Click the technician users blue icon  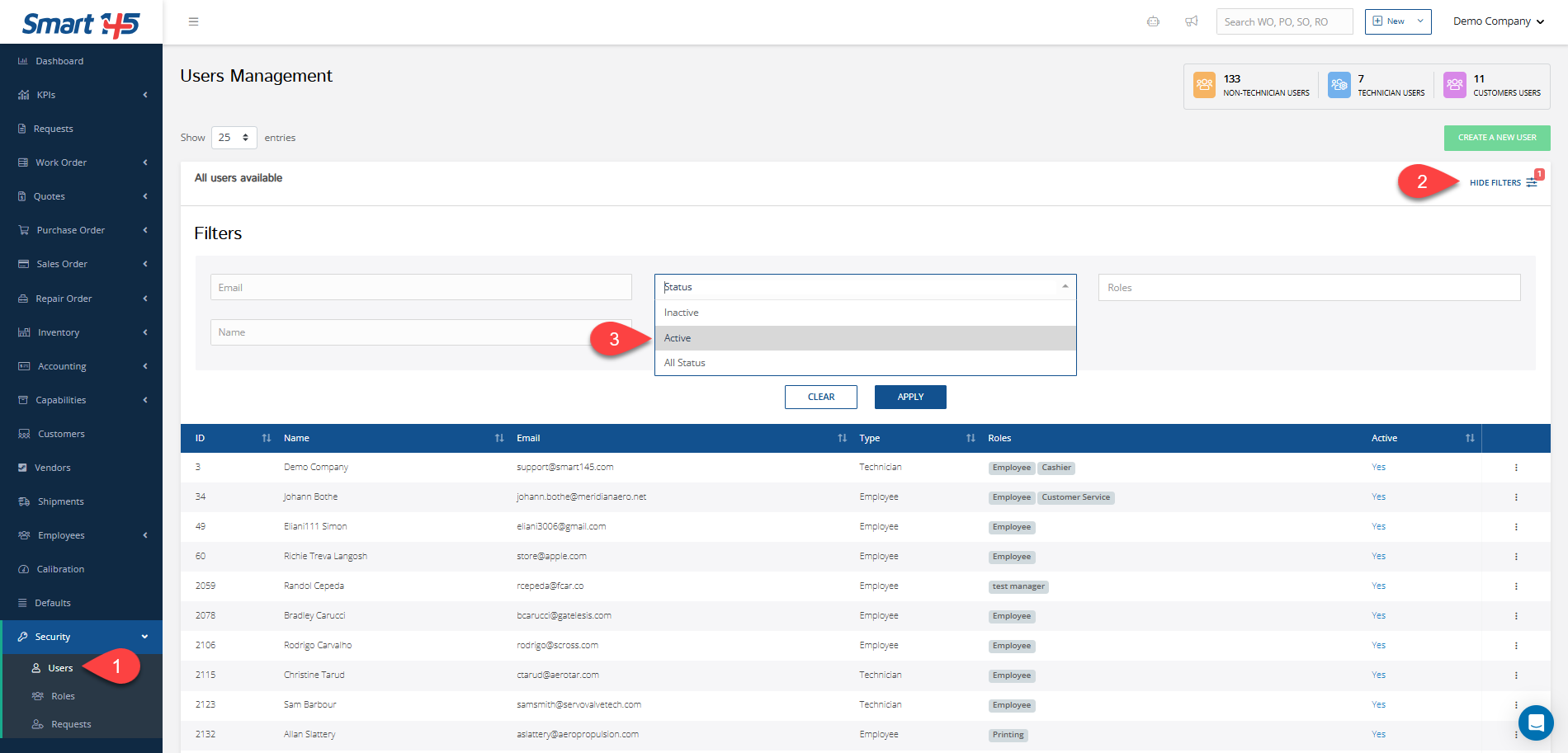pyautogui.click(x=1339, y=85)
